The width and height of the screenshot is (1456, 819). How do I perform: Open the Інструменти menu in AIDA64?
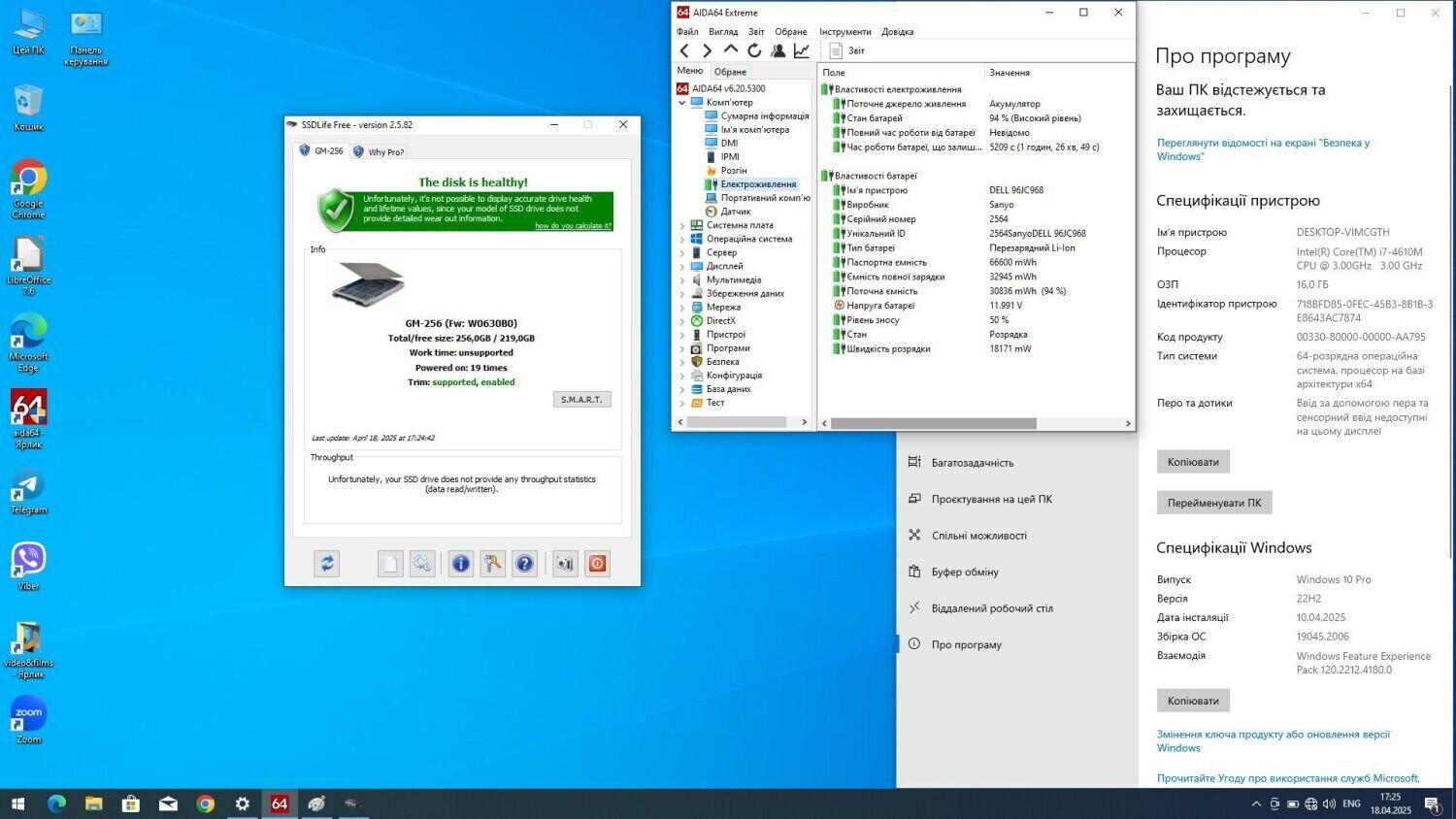(844, 32)
